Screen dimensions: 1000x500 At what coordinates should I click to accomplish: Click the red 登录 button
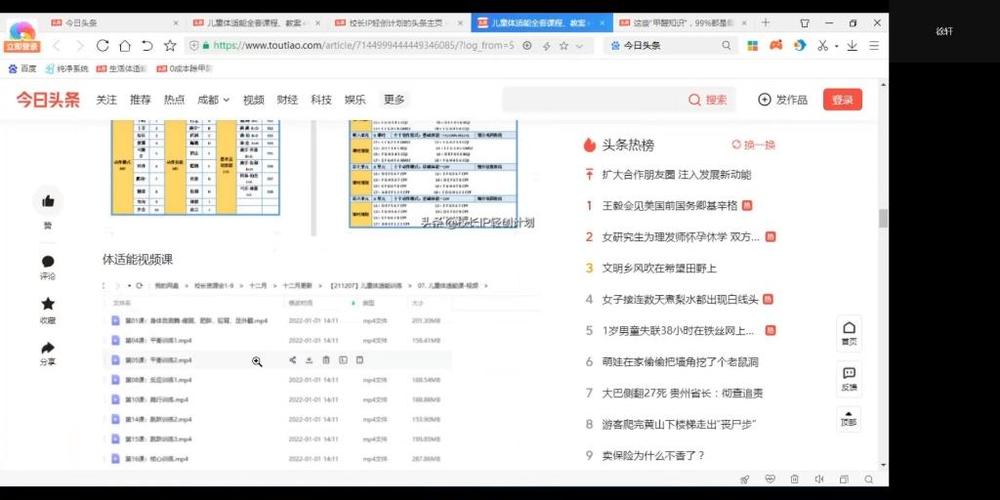click(842, 99)
